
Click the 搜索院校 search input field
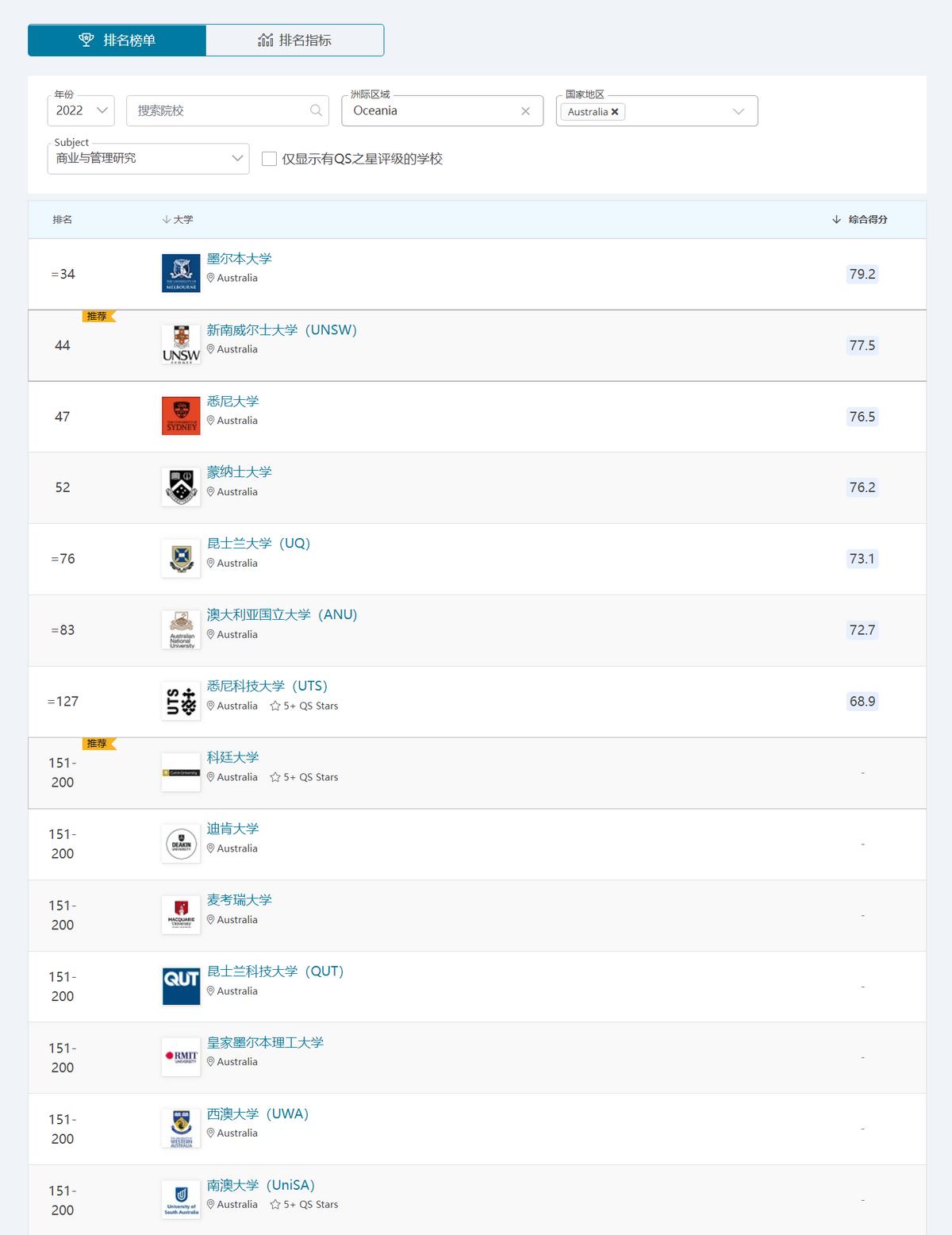click(x=218, y=110)
